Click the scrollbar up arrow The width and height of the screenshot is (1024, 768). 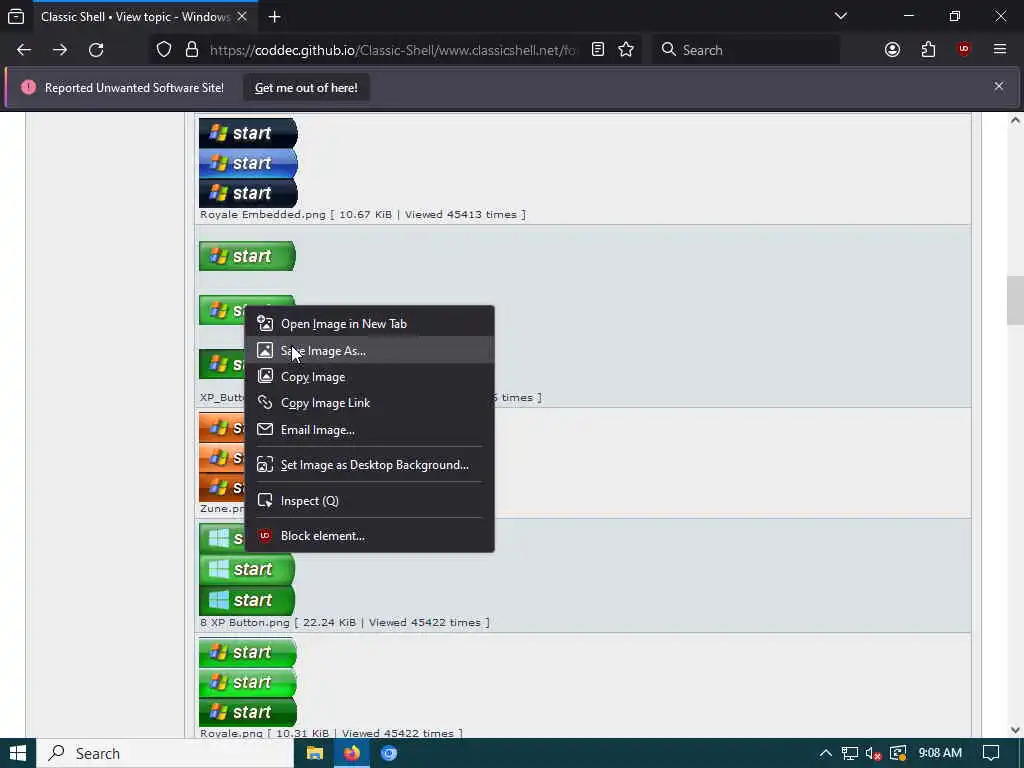[x=1015, y=120]
